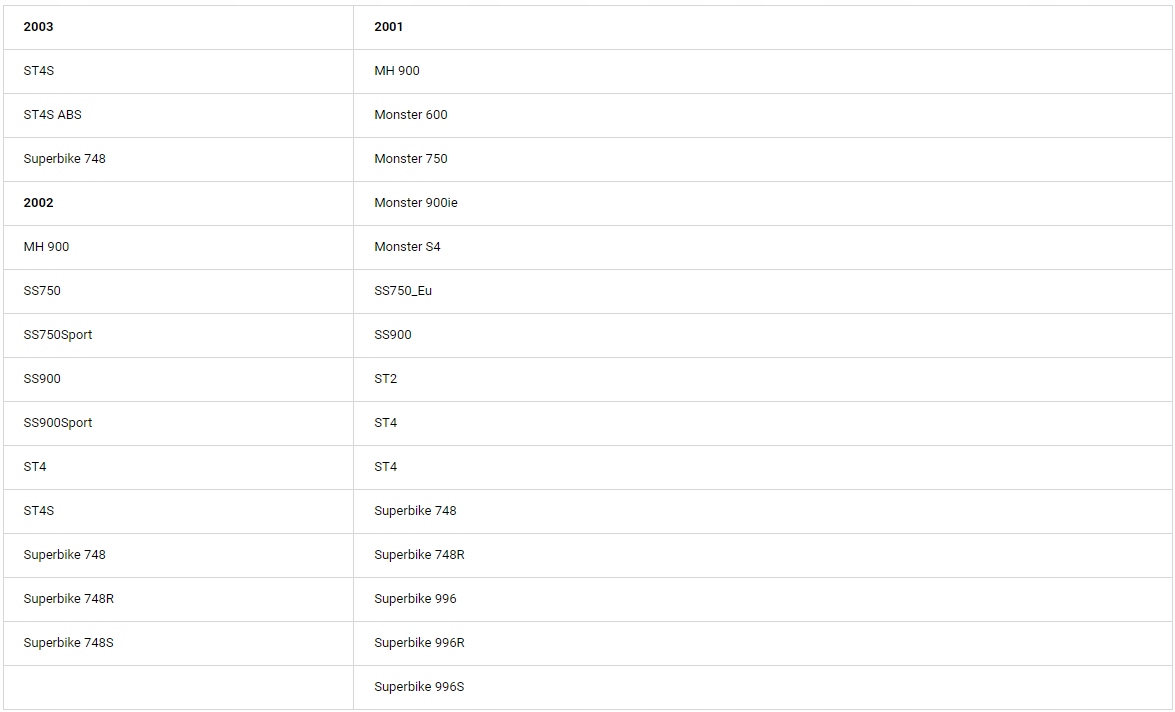Click Superbike 748R in the 2001 column

click(419, 555)
